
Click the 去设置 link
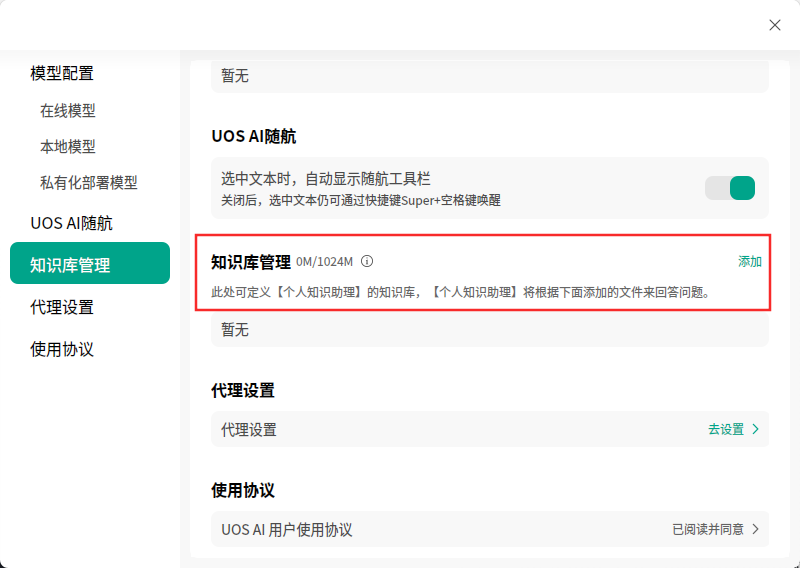726,429
